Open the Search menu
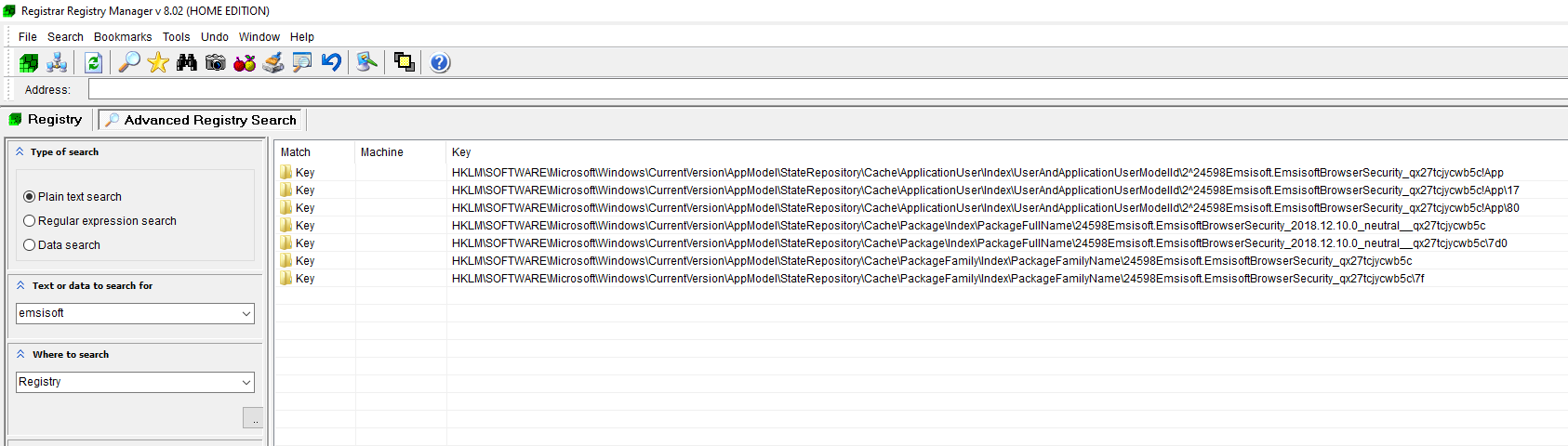The height and width of the screenshot is (446, 1568). (x=65, y=37)
